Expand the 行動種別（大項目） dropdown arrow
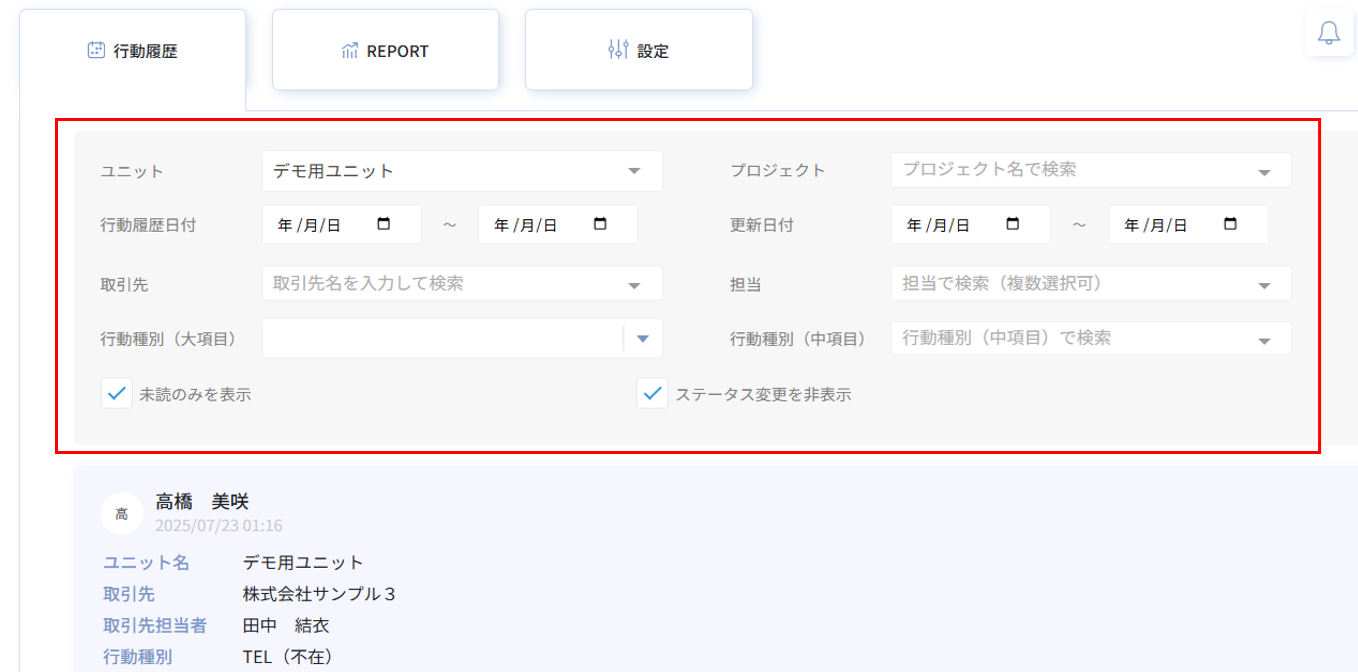 (x=643, y=339)
